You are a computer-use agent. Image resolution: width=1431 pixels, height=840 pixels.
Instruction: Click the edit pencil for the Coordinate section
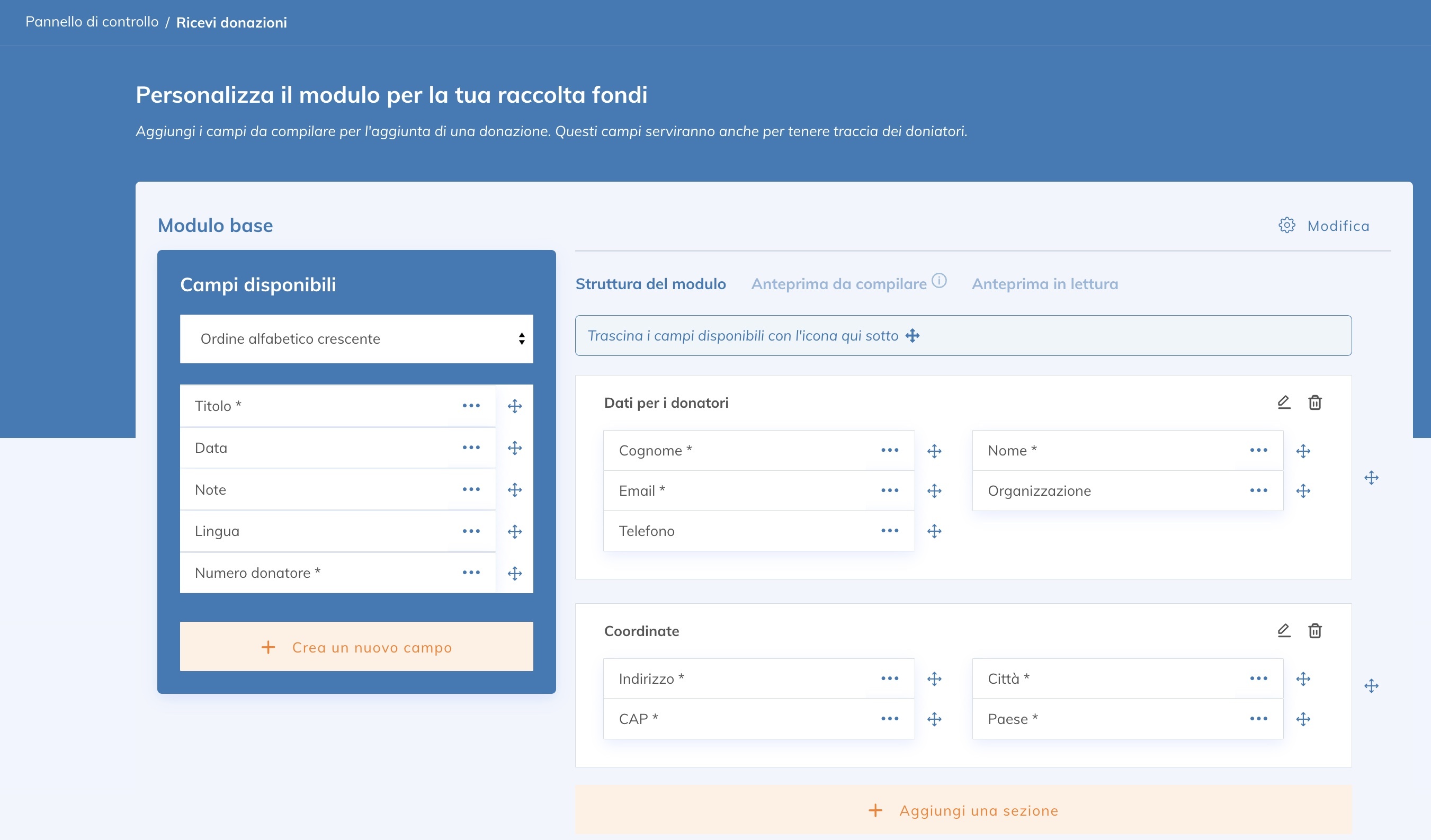point(1283,631)
